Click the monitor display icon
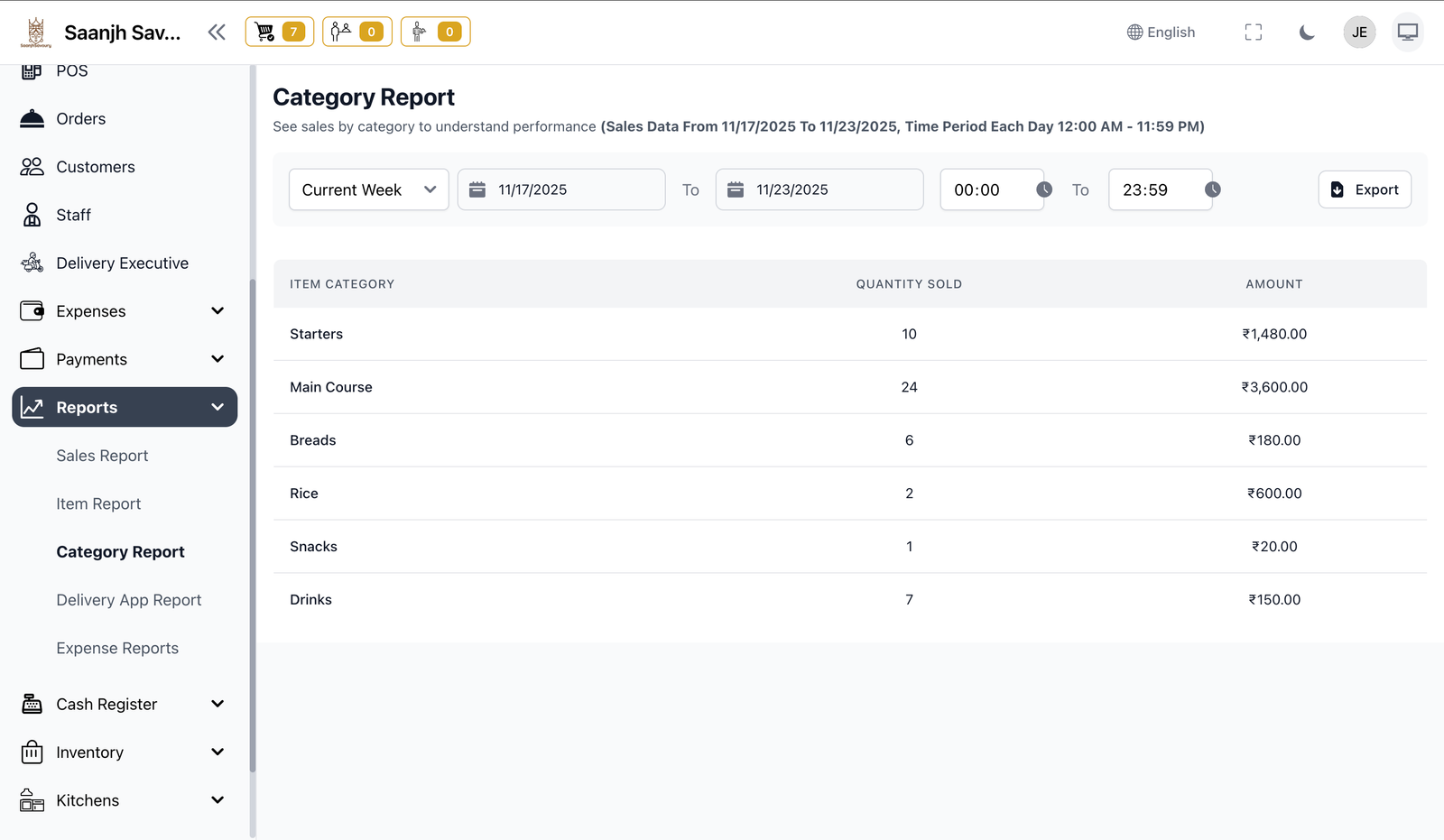The height and width of the screenshot is (840, 1444). pyautogui.click(x=1407, y=32)
